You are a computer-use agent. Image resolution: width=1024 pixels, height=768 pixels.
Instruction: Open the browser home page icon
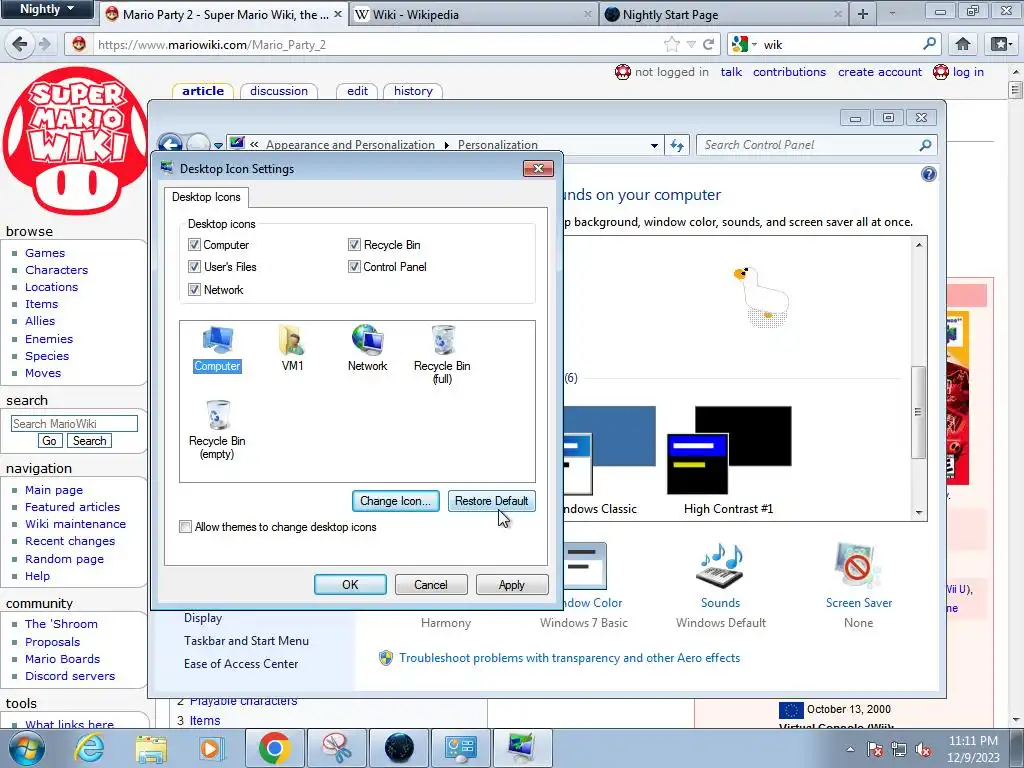click(963, 44)
